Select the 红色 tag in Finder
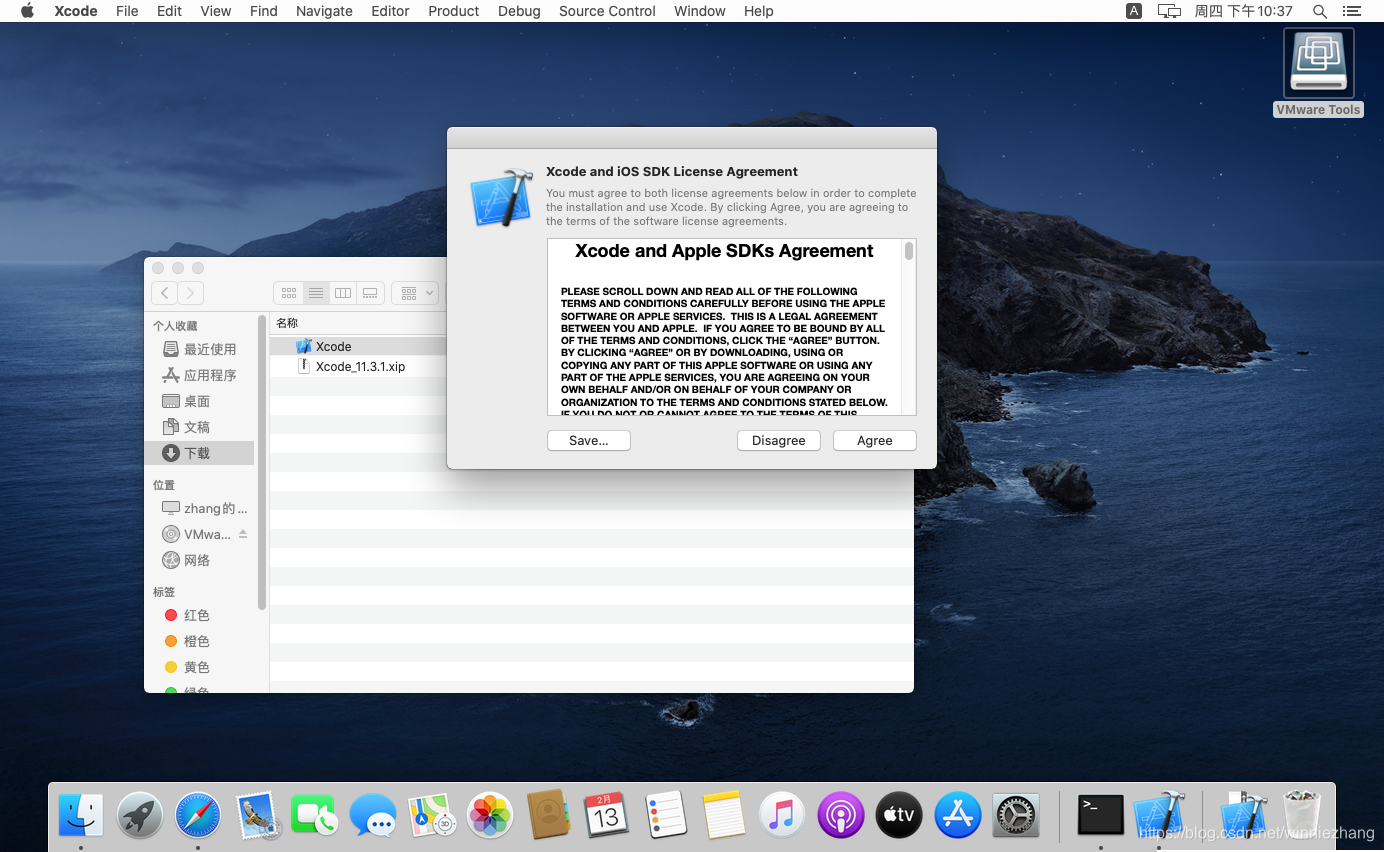The width and height of the screenshot is (1384, 852). (x=199, y=615)
